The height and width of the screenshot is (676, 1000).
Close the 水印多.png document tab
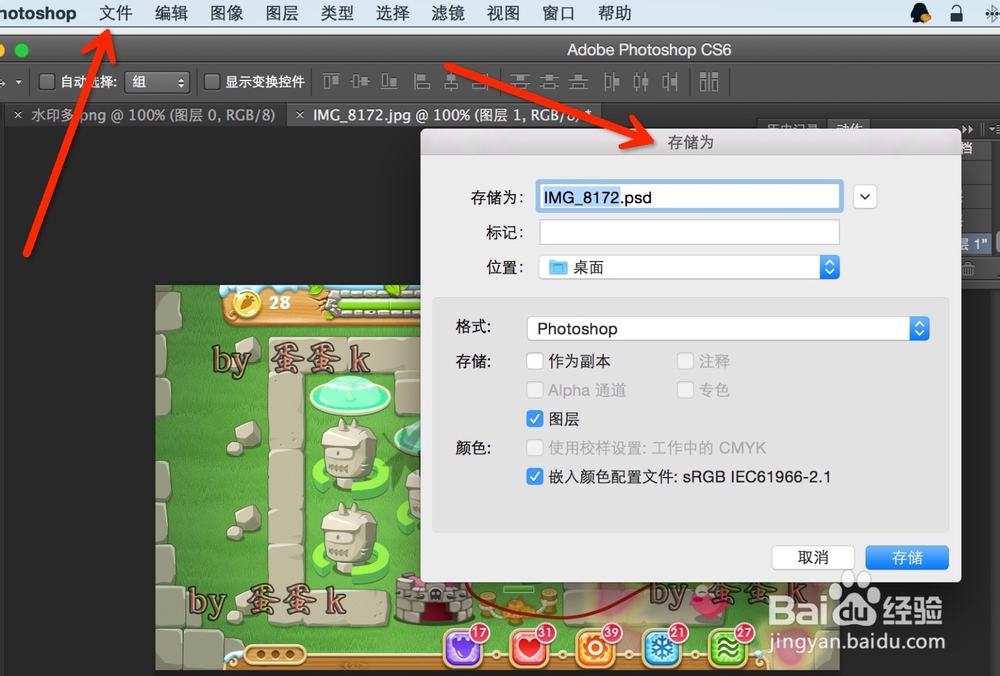coord(18,115)
